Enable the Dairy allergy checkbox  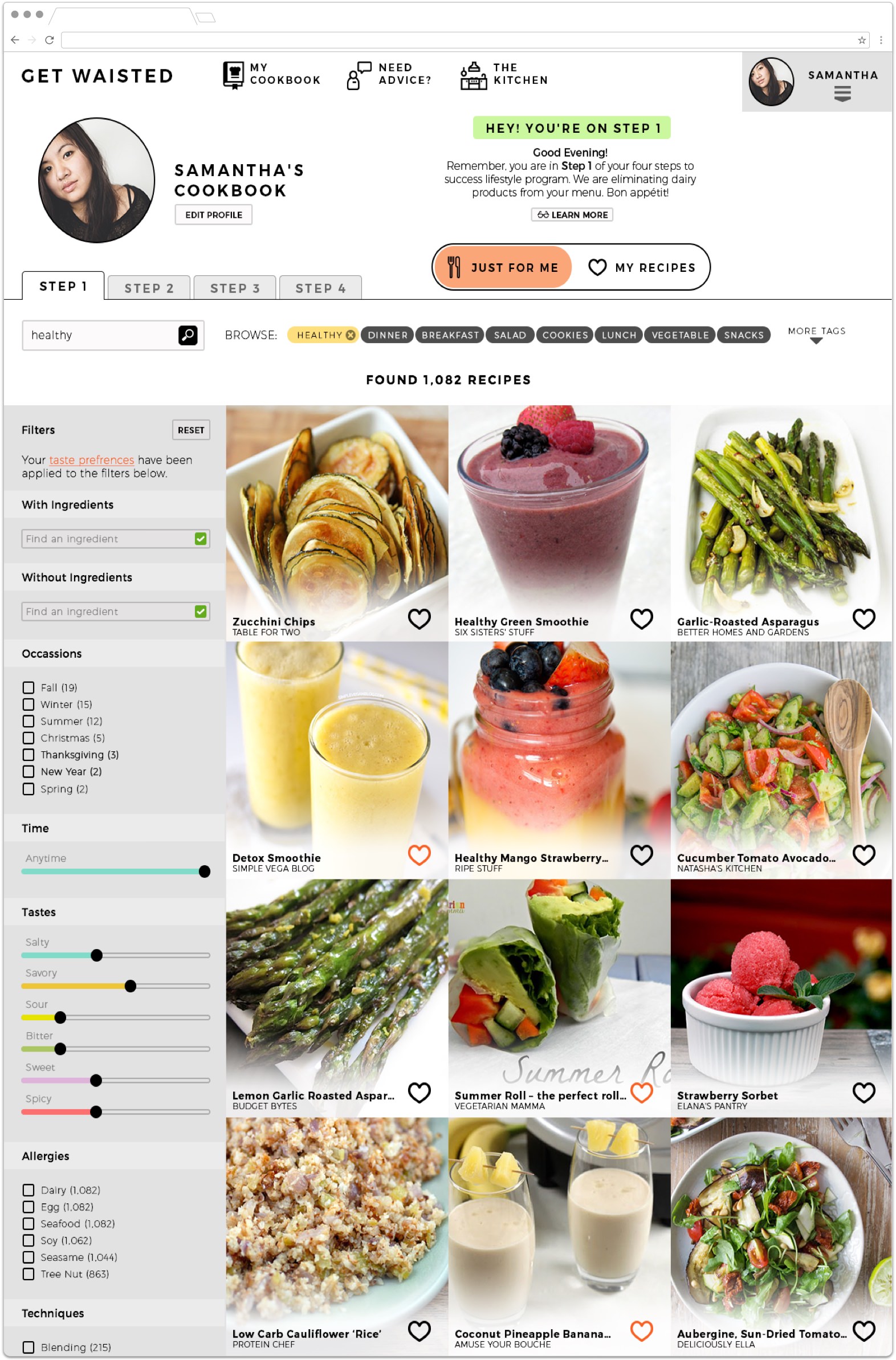(x=28, y=1190)
